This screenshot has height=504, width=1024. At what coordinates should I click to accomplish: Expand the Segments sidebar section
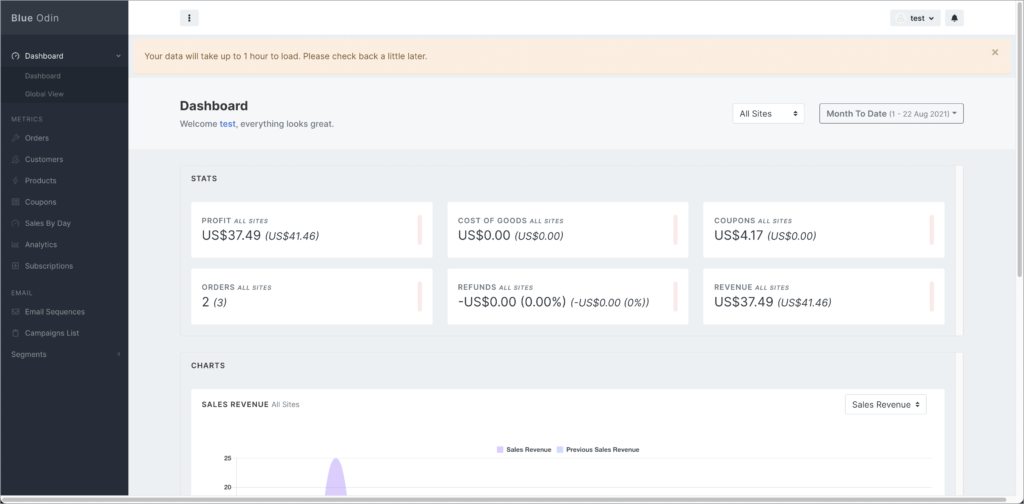pos(64,354)
